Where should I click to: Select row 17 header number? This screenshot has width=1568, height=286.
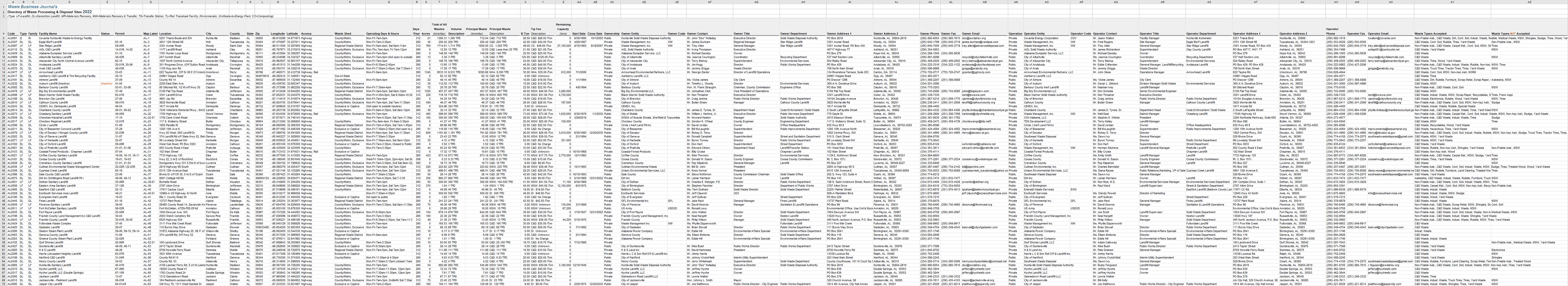(x=3, y=84)
